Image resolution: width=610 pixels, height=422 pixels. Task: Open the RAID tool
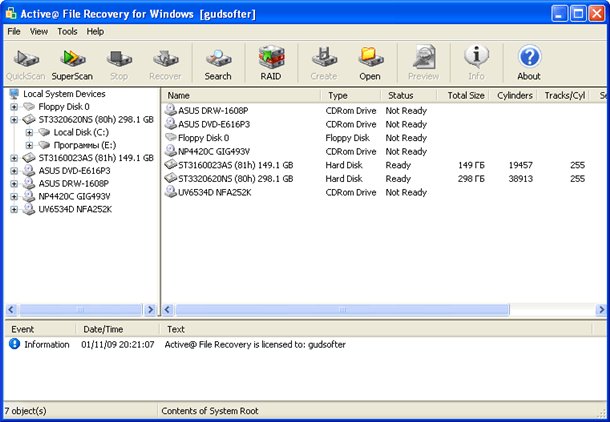[x=271, y=64]
